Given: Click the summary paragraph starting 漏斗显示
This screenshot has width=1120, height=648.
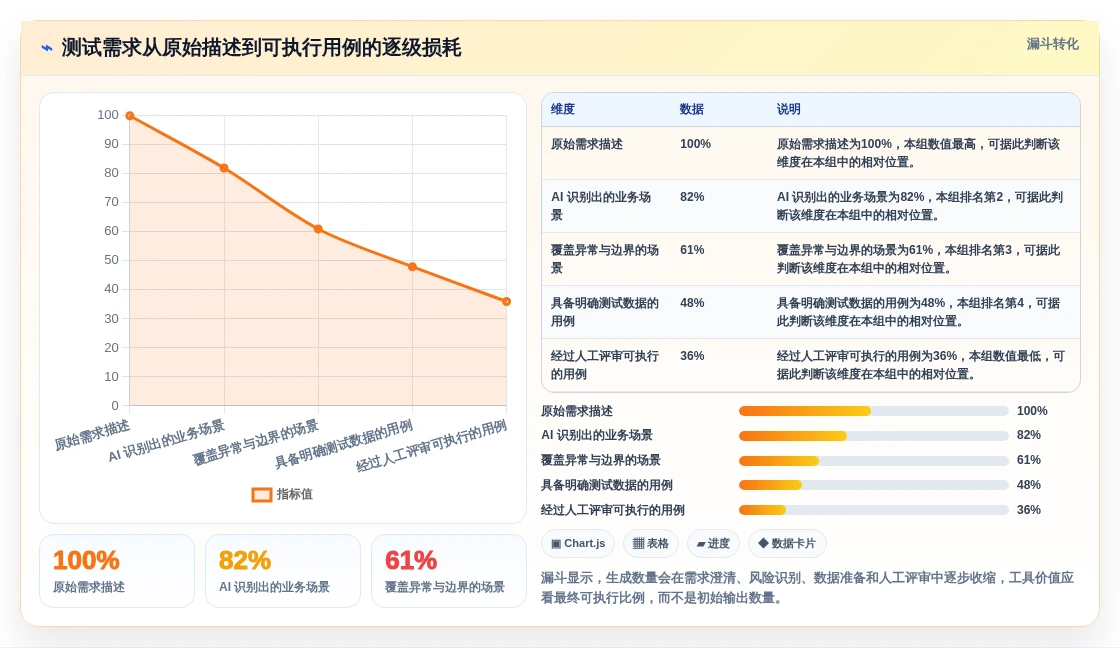Looking at the screenshot, I should click(x=807, y=587).
